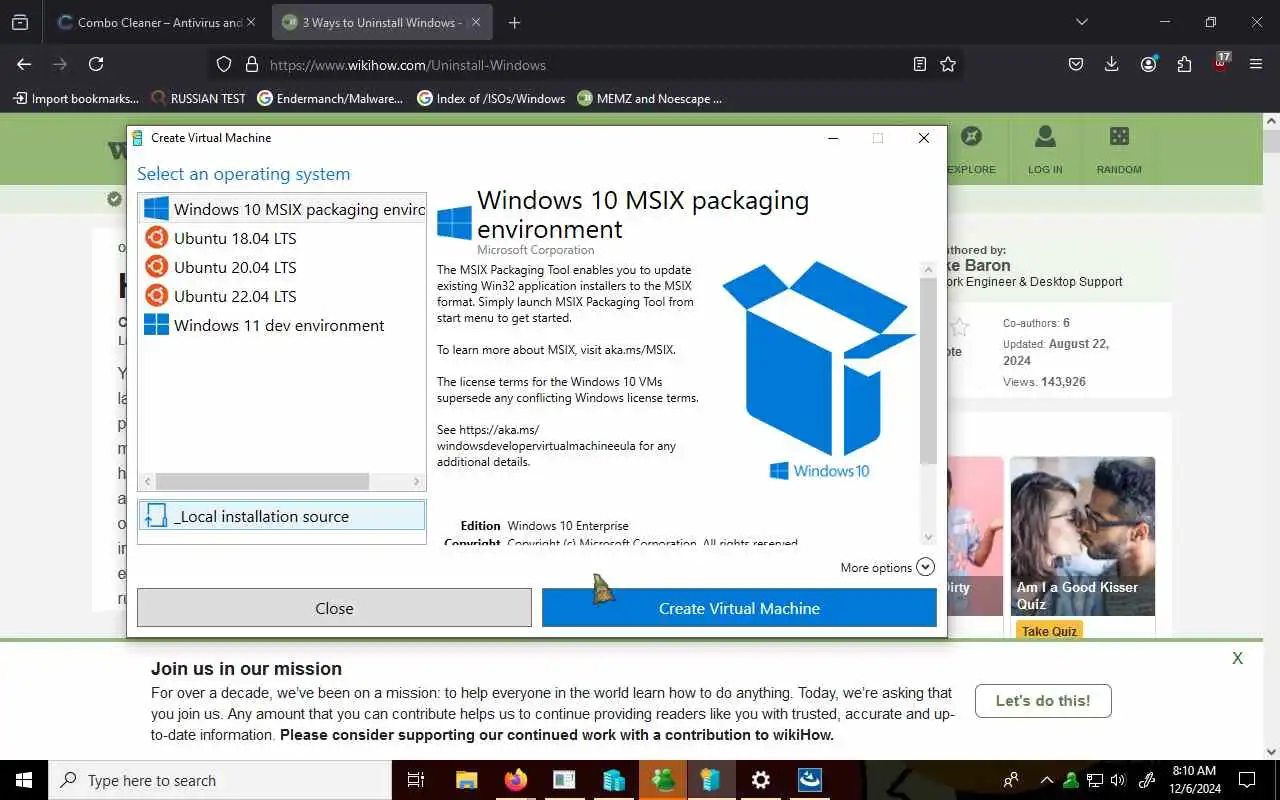
Task: Choose Local installation source option
Action: point(282,516)
